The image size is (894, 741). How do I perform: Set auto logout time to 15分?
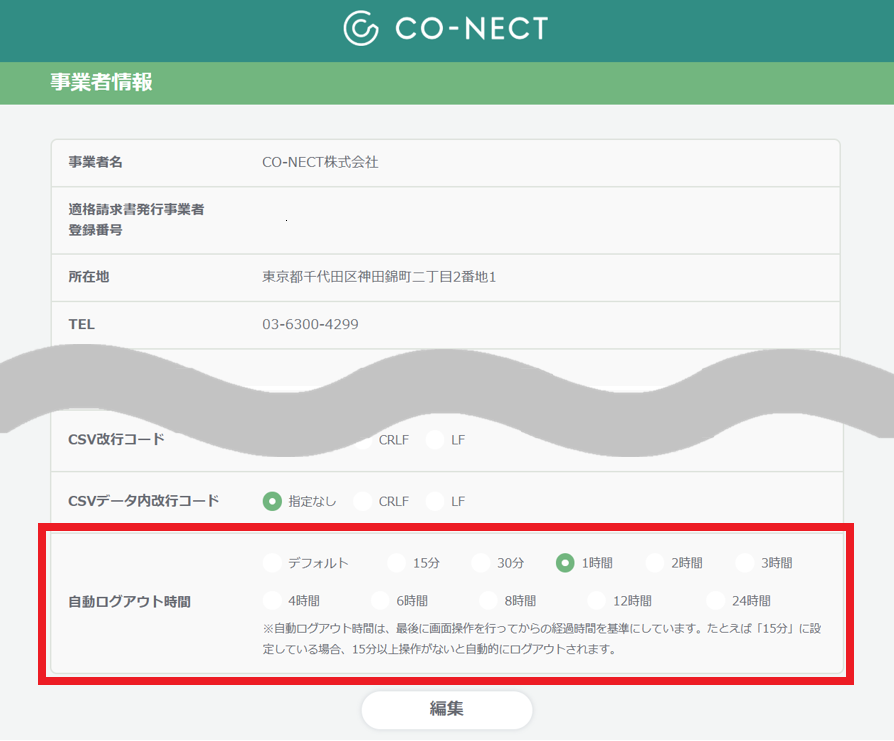coord(397,563)
